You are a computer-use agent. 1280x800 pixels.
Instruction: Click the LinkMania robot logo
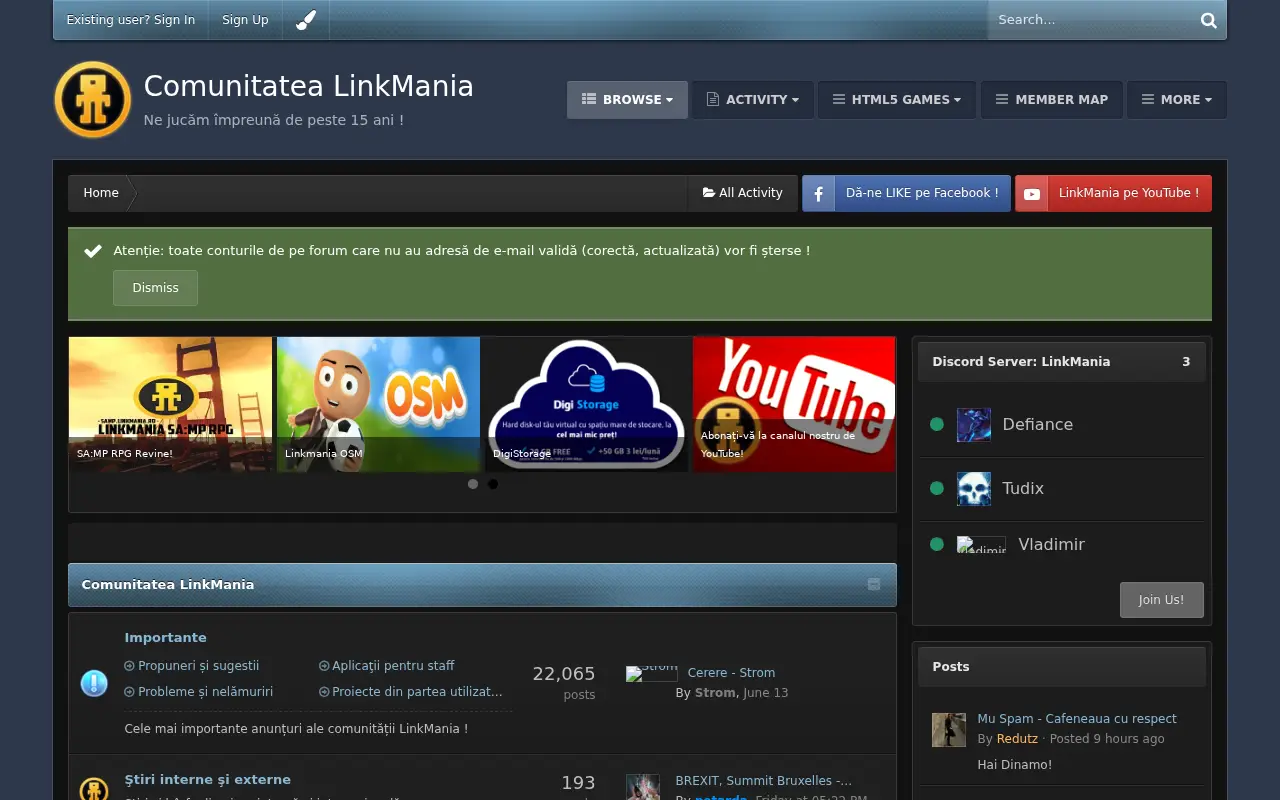(x=93, y=100)
